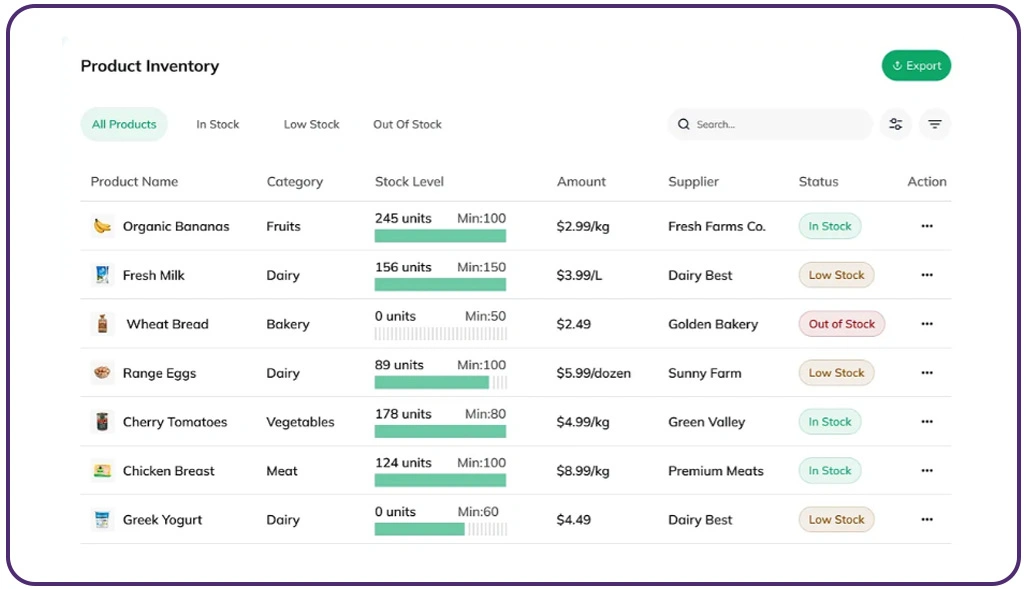Open actions menu for Organic Bananas
The image size is (1026, 589).
(927, 226)
